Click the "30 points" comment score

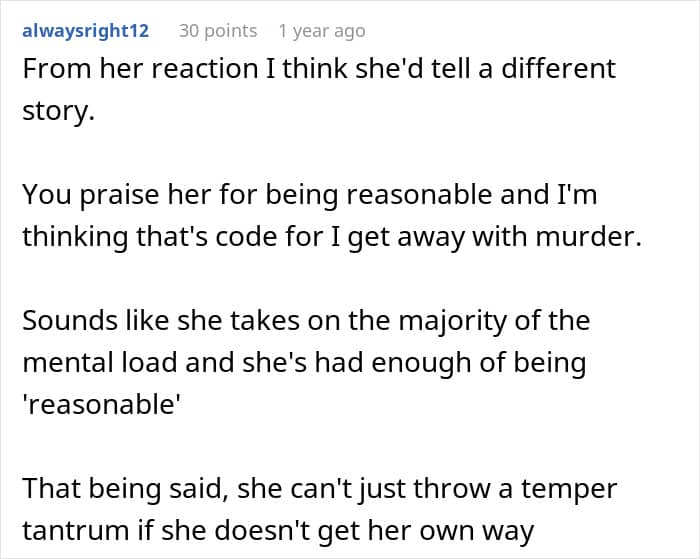click(x=217, y=31)
